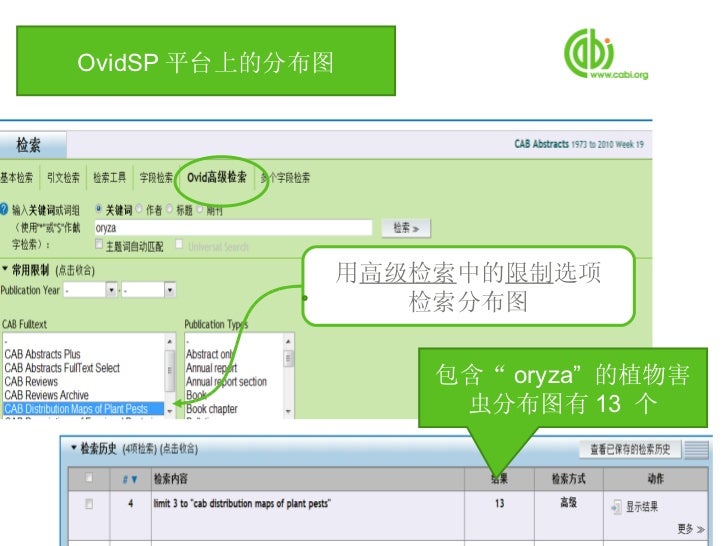Click the 更多 link in row 4
728x546 pixels.
[690, 529]
